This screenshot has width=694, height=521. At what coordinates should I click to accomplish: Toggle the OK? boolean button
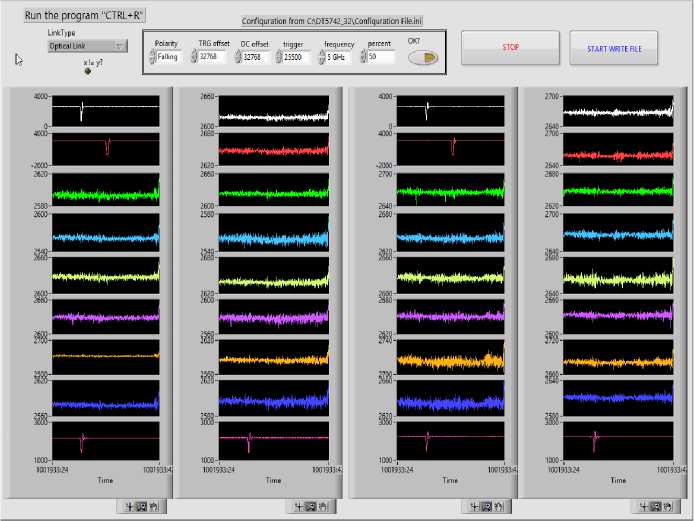point(422,58)
